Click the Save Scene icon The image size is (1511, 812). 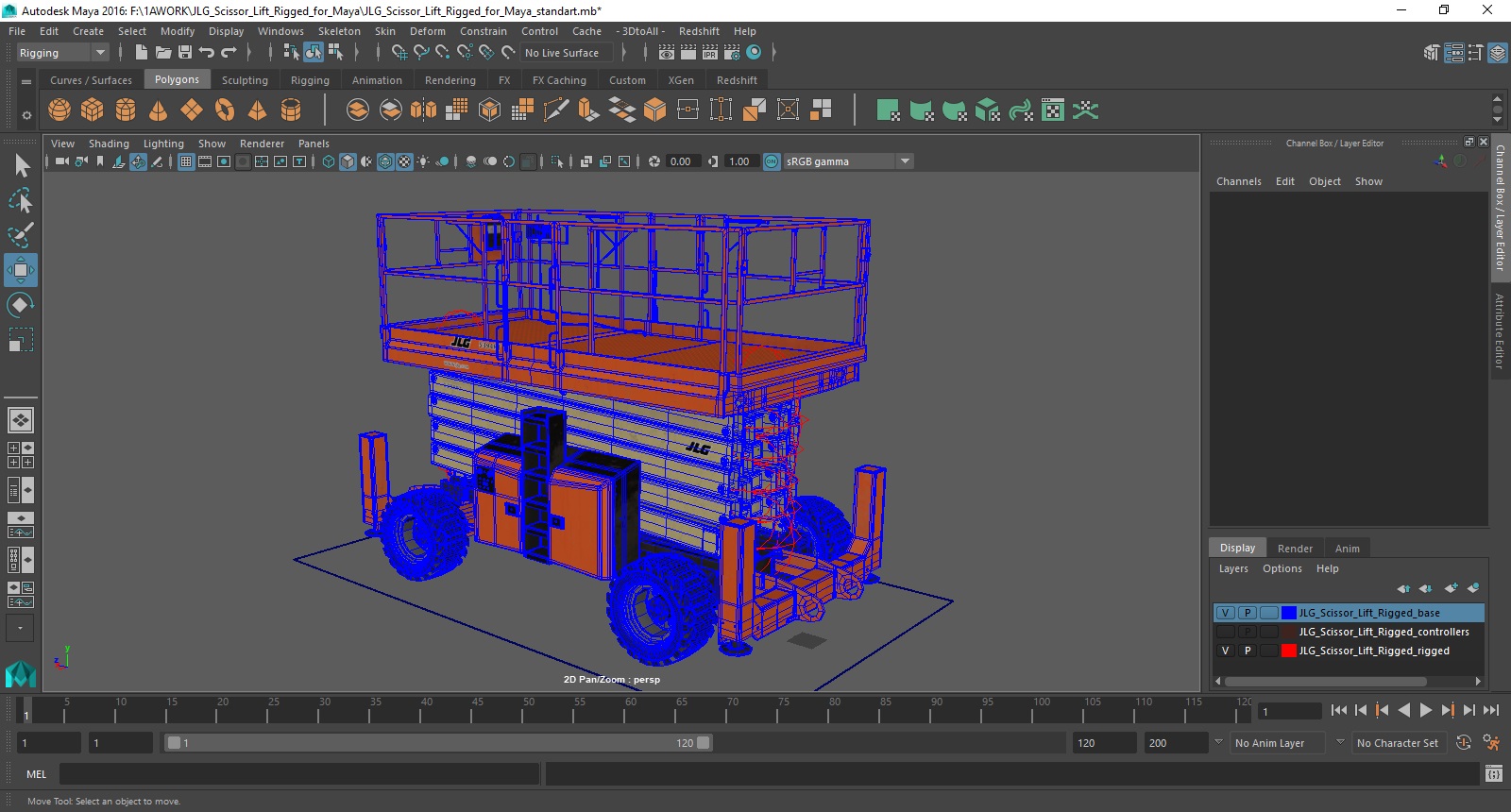pyautogui.click(x=185, y=52)
